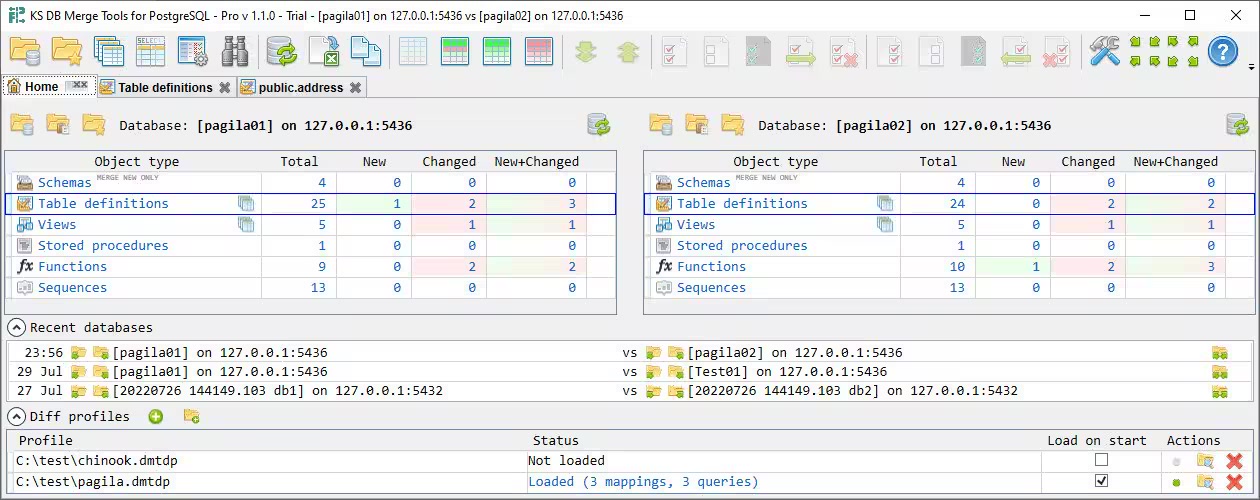The image size is (1260, 500).
Task: Refresh the pagila02 database on the right
Action: [x=1237, y=125]
